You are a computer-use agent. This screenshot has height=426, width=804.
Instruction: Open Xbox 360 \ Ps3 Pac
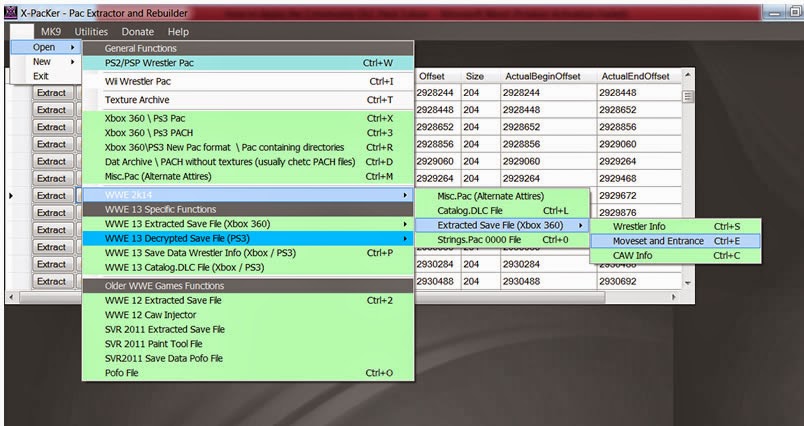tap(248, 118)
